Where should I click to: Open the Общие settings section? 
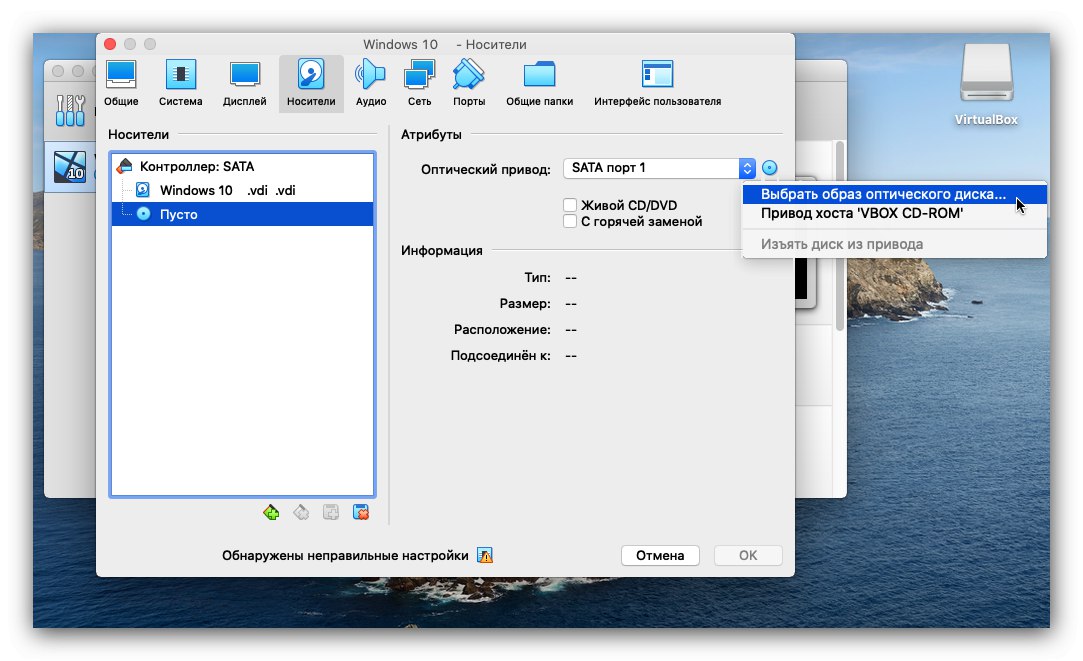point(121,84)
